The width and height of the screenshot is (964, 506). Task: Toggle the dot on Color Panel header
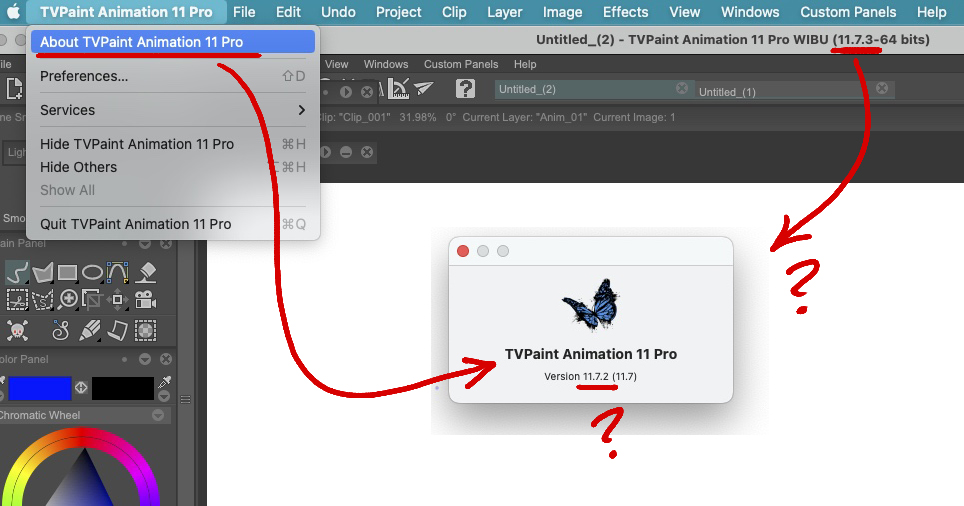point(125,359)
